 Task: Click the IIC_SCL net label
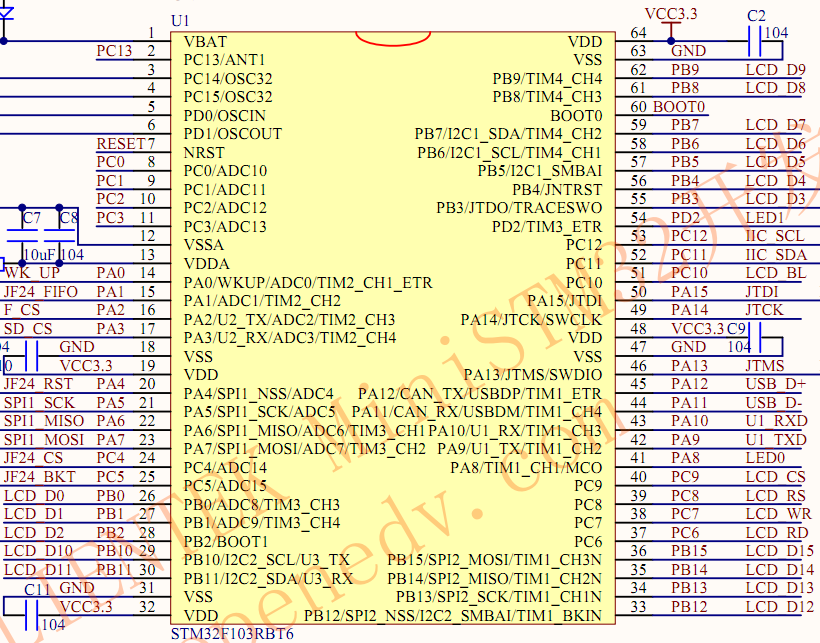click(775, 236)
